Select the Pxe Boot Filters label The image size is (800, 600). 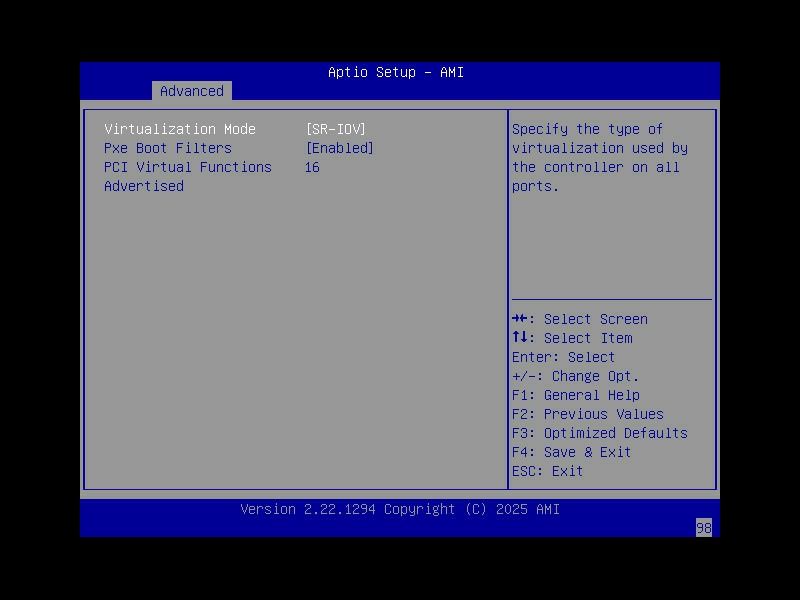pos(168,148)
